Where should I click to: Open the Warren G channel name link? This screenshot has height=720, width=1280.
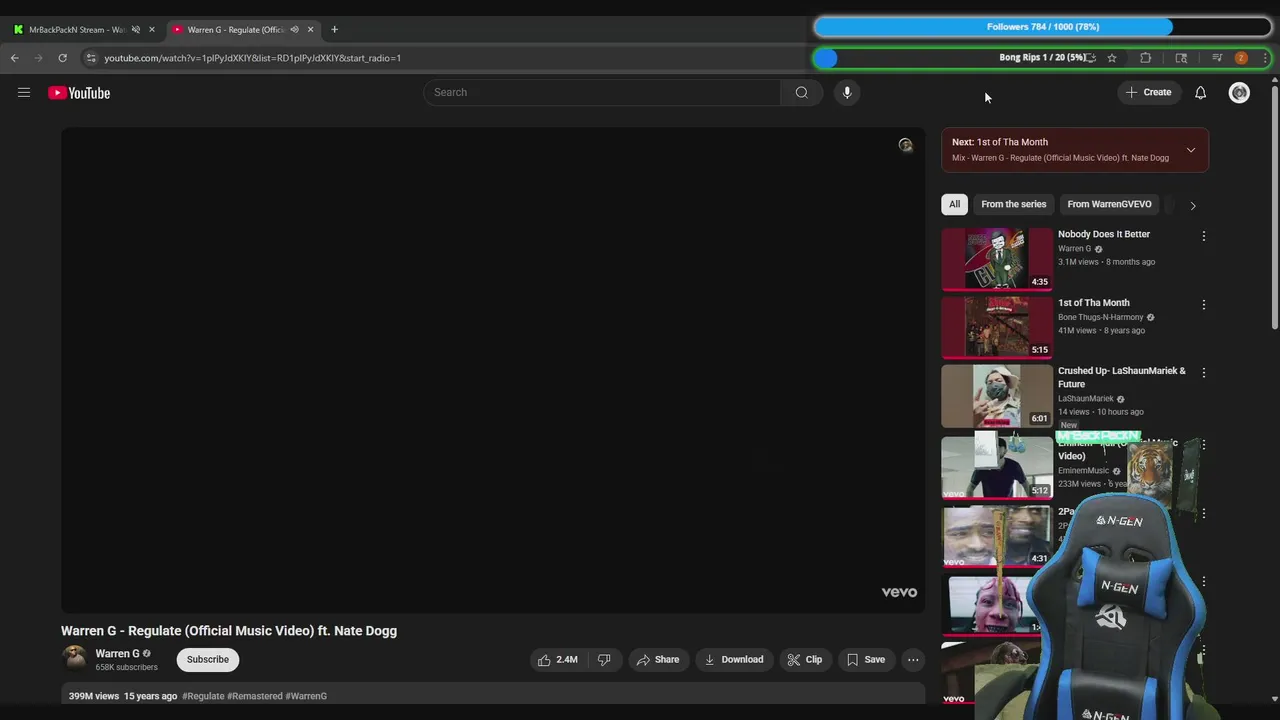coord(117,654)
